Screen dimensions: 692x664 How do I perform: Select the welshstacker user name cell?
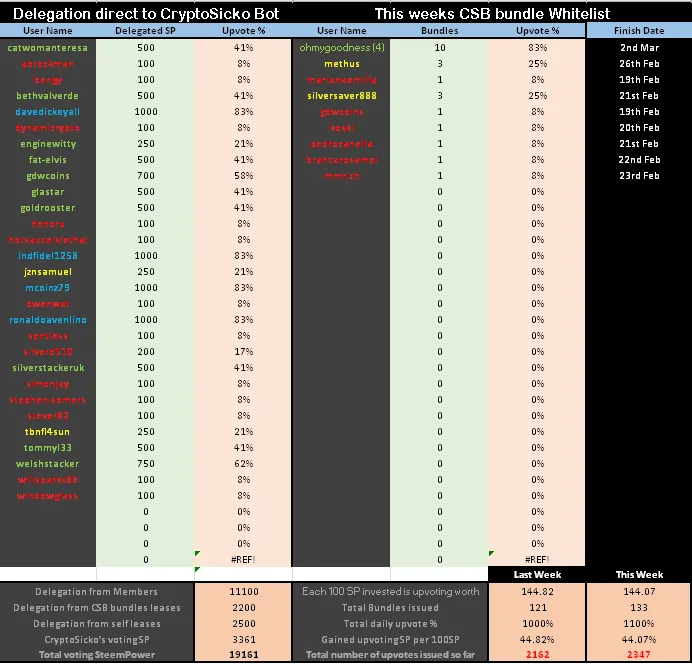click(x=48, y=464)
